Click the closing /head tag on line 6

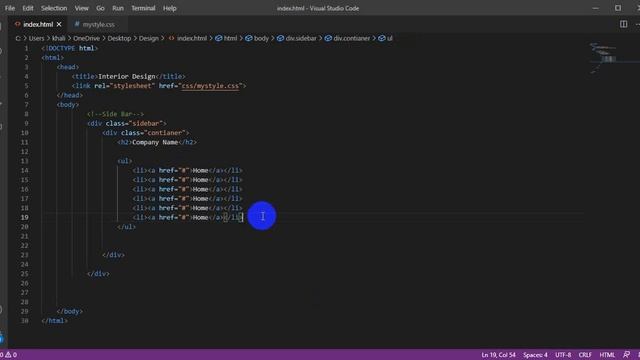coord(70,95)
